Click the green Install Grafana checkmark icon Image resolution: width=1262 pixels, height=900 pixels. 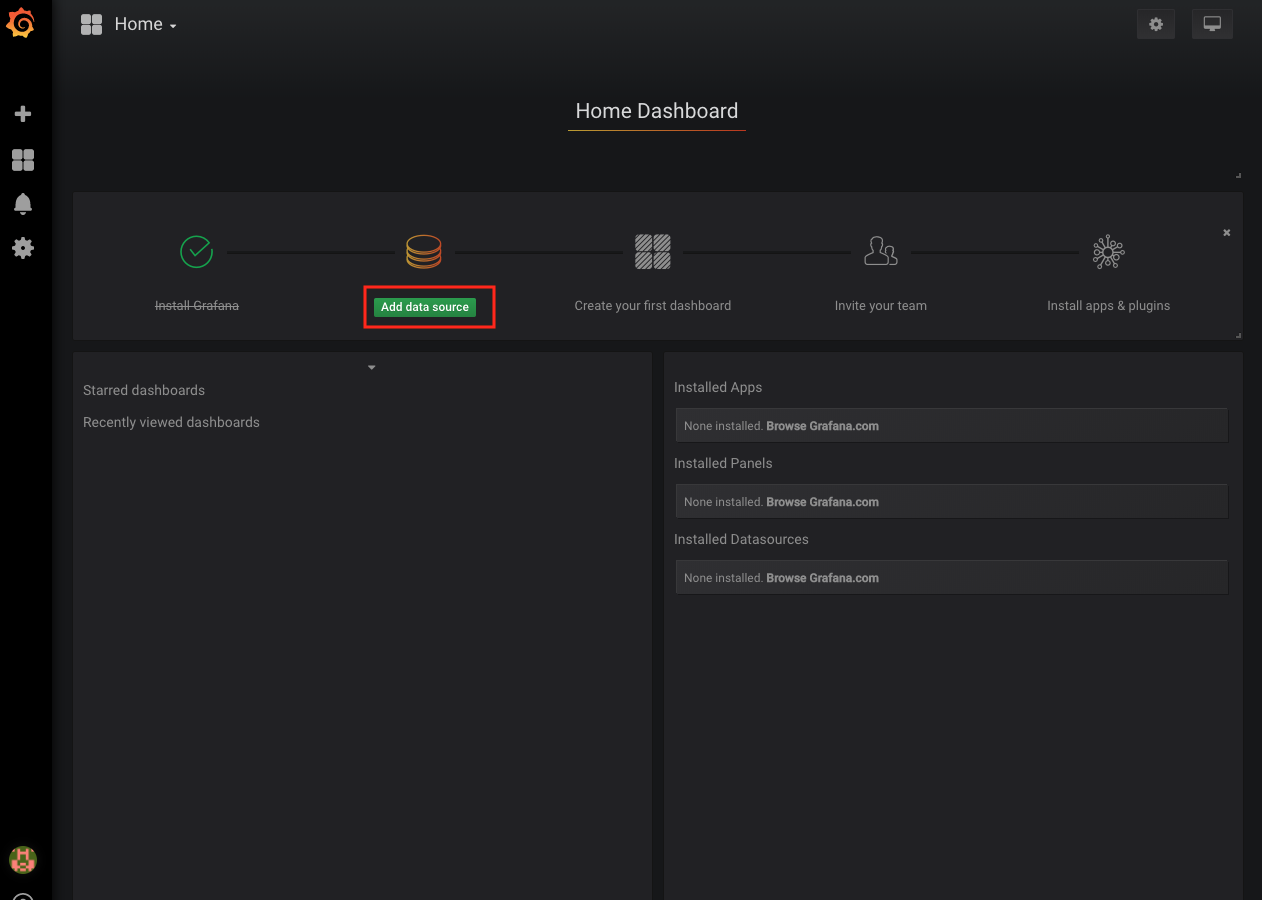(x=197, y=252)
